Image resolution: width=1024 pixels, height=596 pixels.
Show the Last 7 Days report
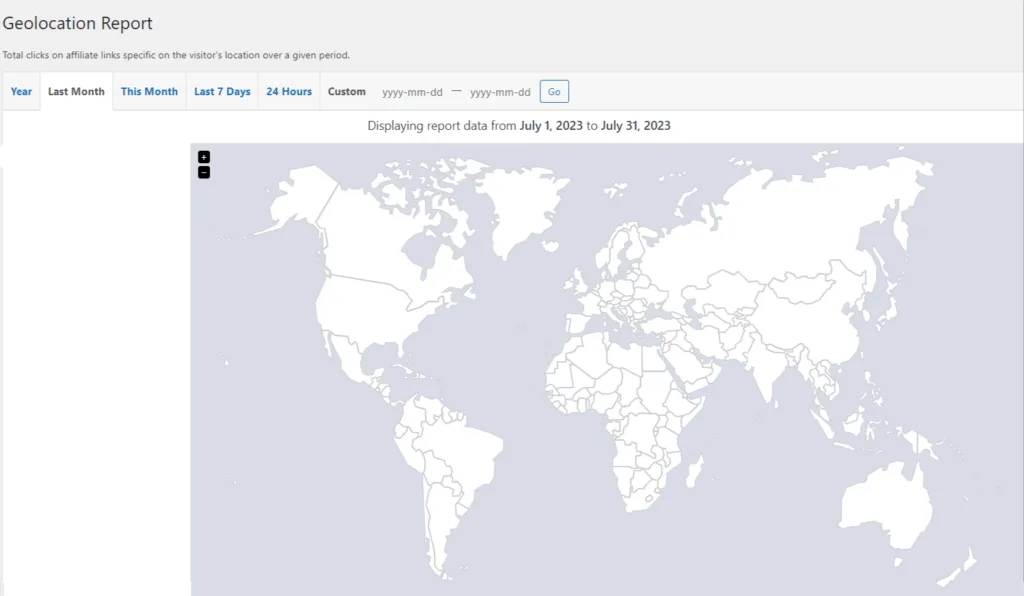(x=222, y=91)
